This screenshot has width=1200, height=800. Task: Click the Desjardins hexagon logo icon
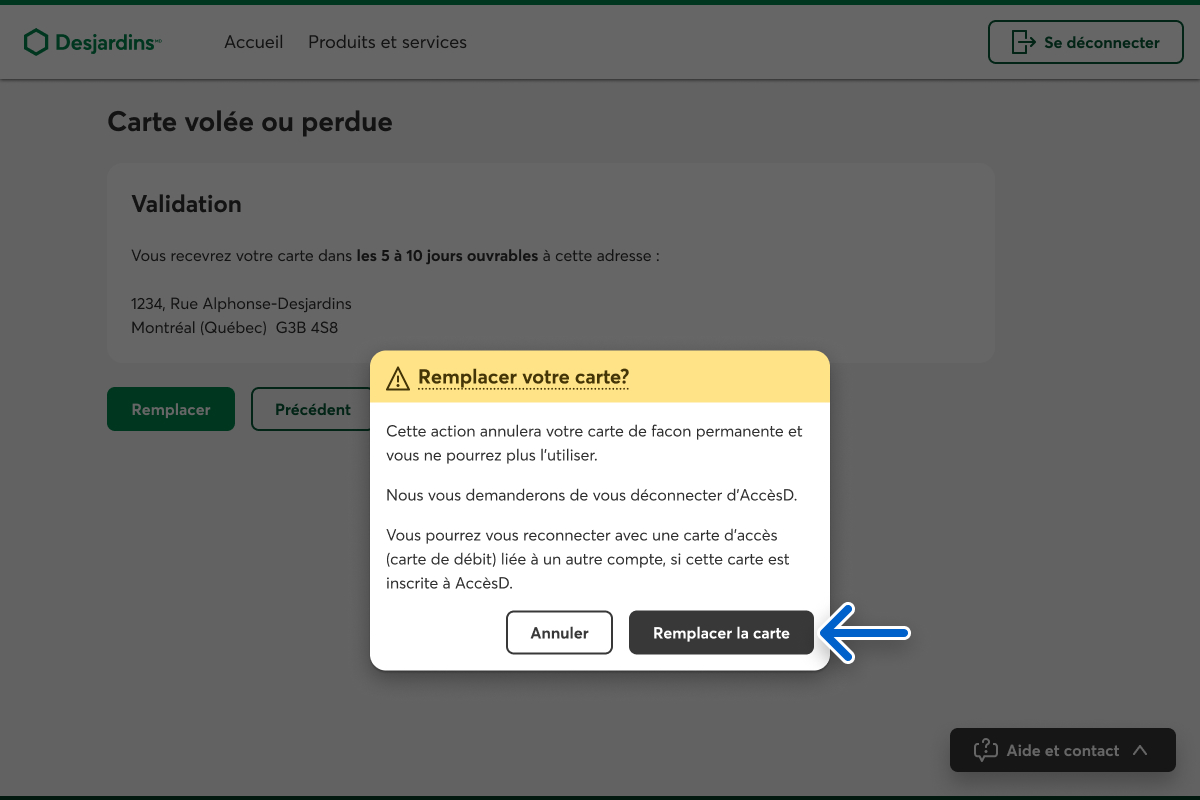point(36,42)
